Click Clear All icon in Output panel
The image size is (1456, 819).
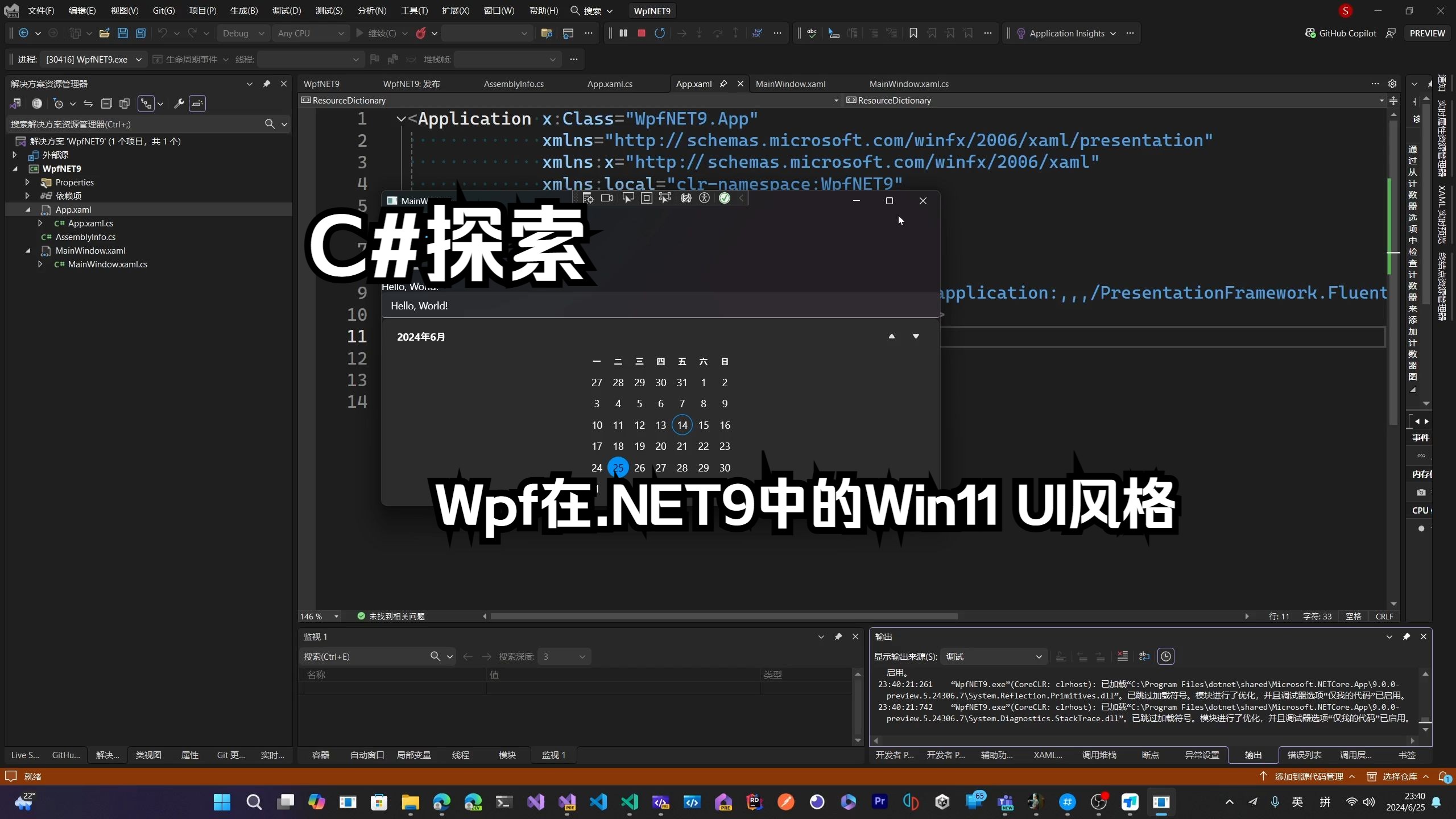[1123, 656]
